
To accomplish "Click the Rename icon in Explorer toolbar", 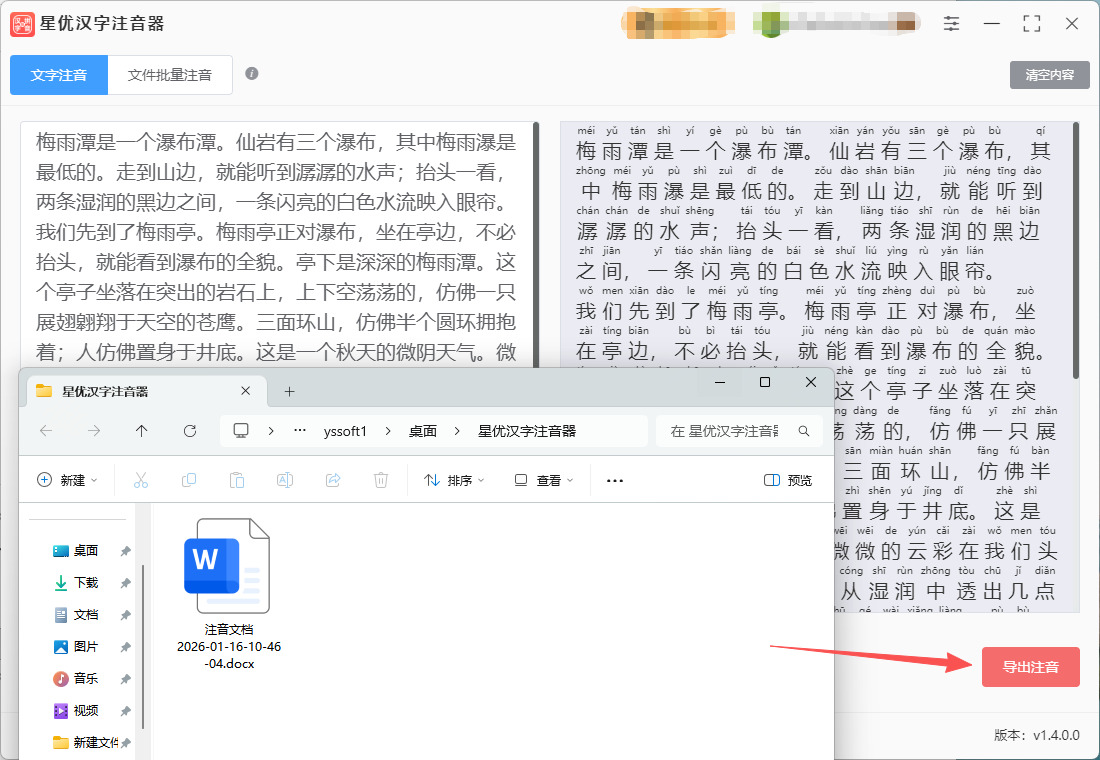I will pos(285,480).
